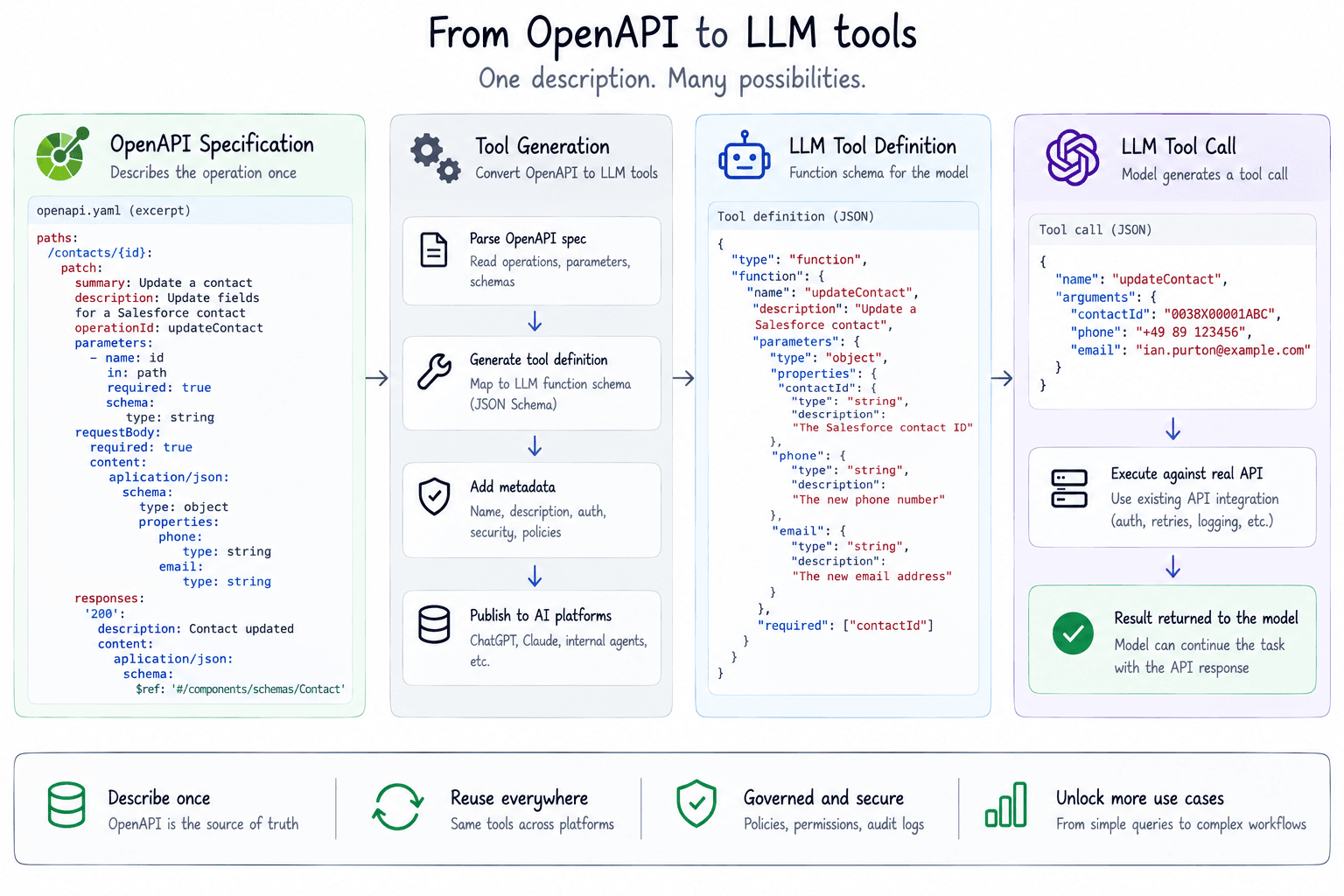This screenshot has height=896, width=1344.
Task: Click the 'OpenAPI Specification' panel heading
Action: click(x=212, y=144)
